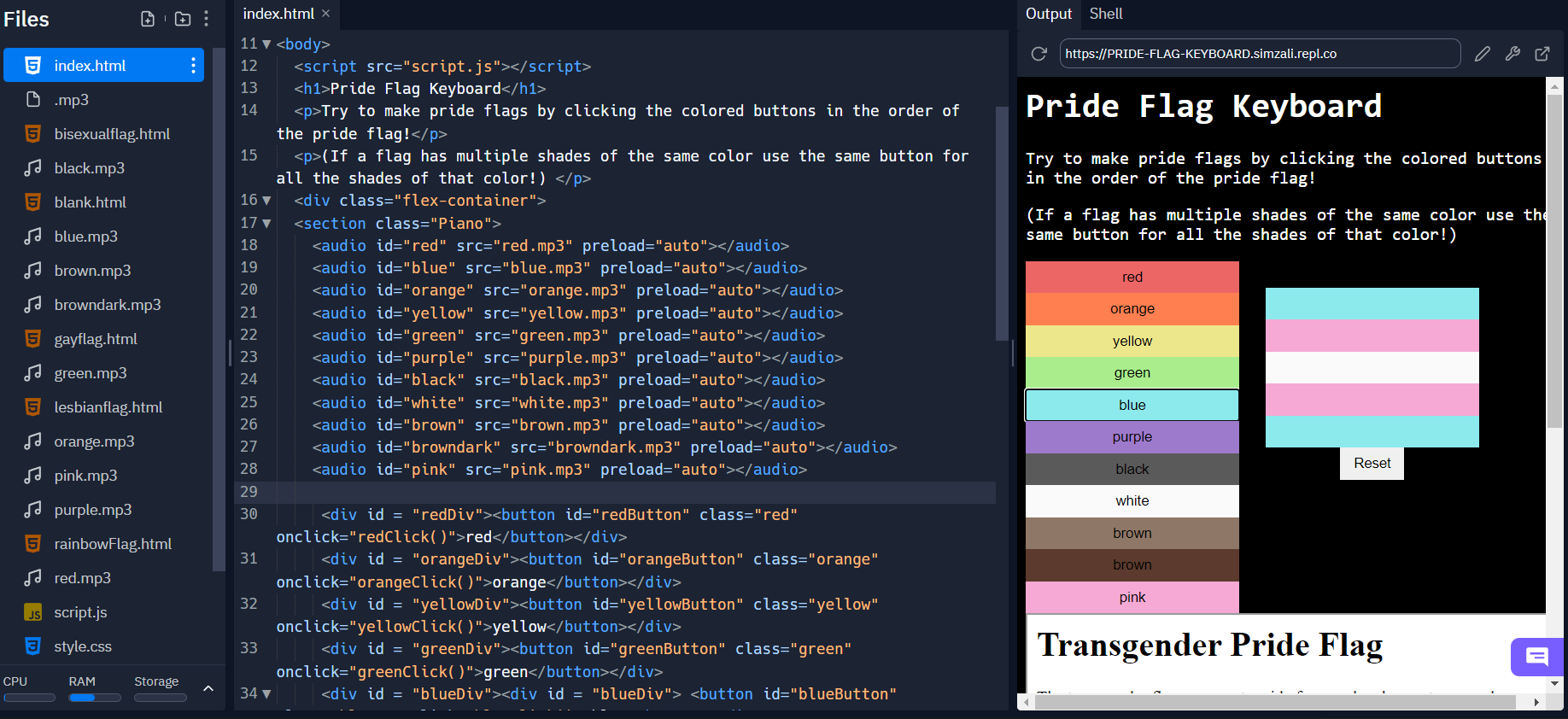Click the preview vertical scrollbar
The width and height of the screenshot is (1568, 719).
1554,260
